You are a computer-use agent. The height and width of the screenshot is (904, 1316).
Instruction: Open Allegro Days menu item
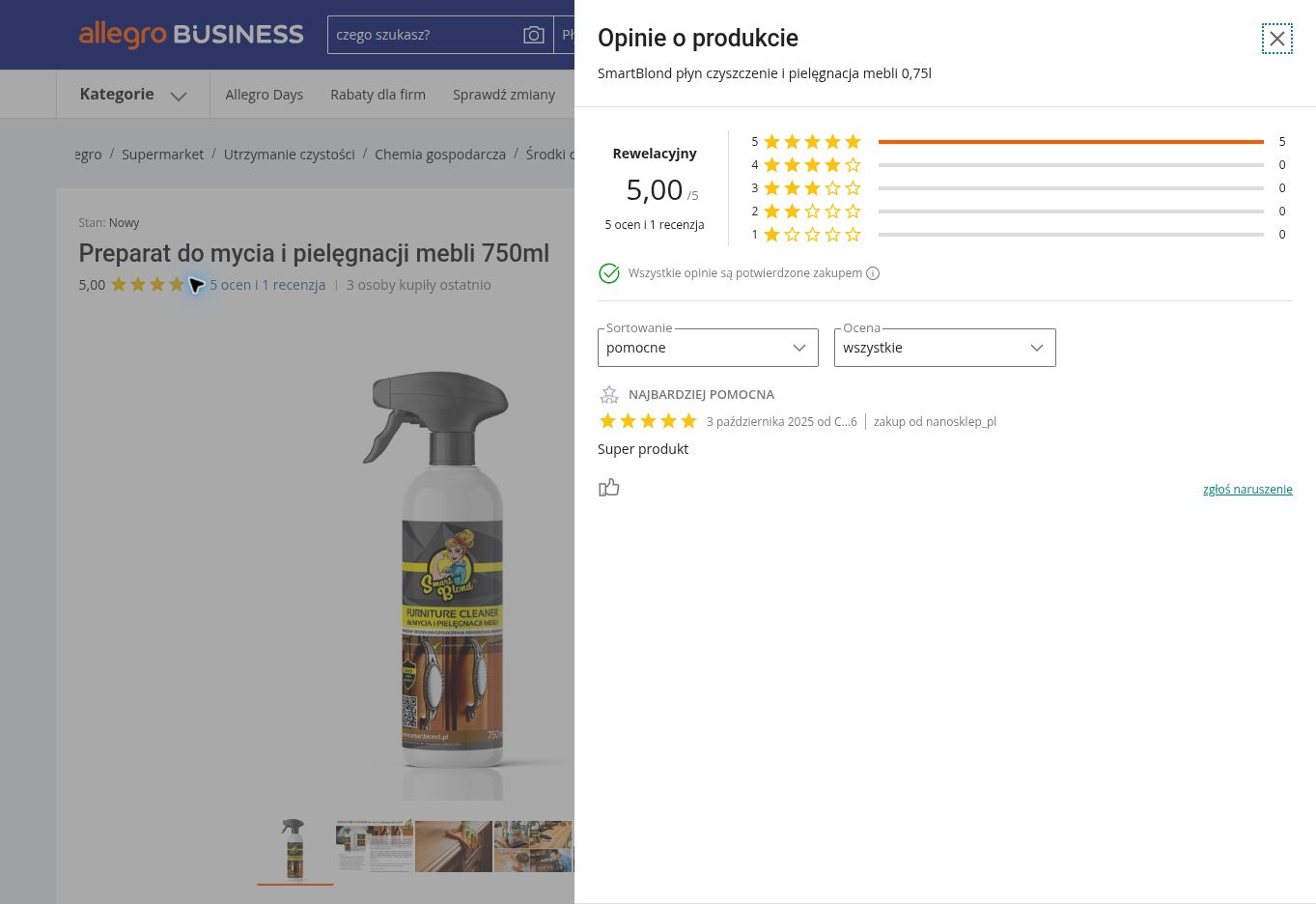[x=265, y=95]
